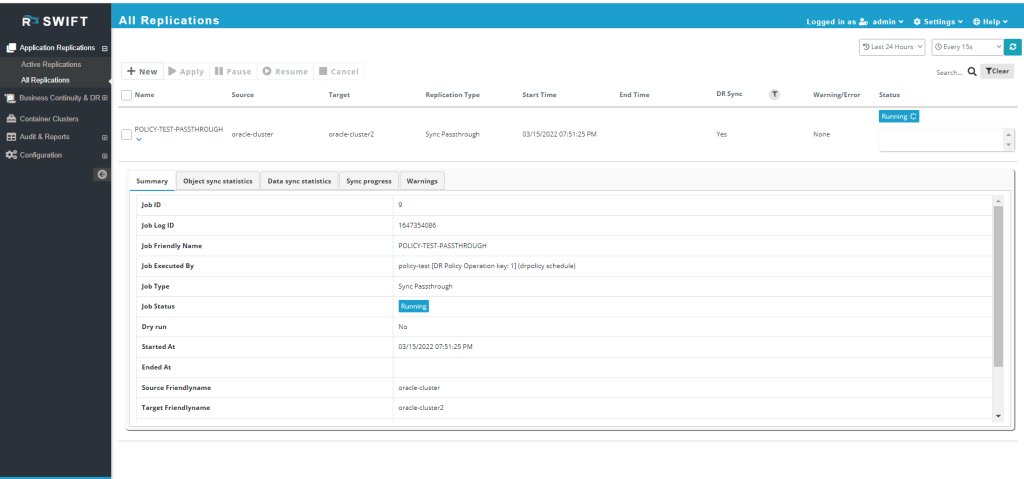The width and height of the screenshot is (1024, 479).
Task: Open the Data sync statistics tab
Action: tap(299, 181)
